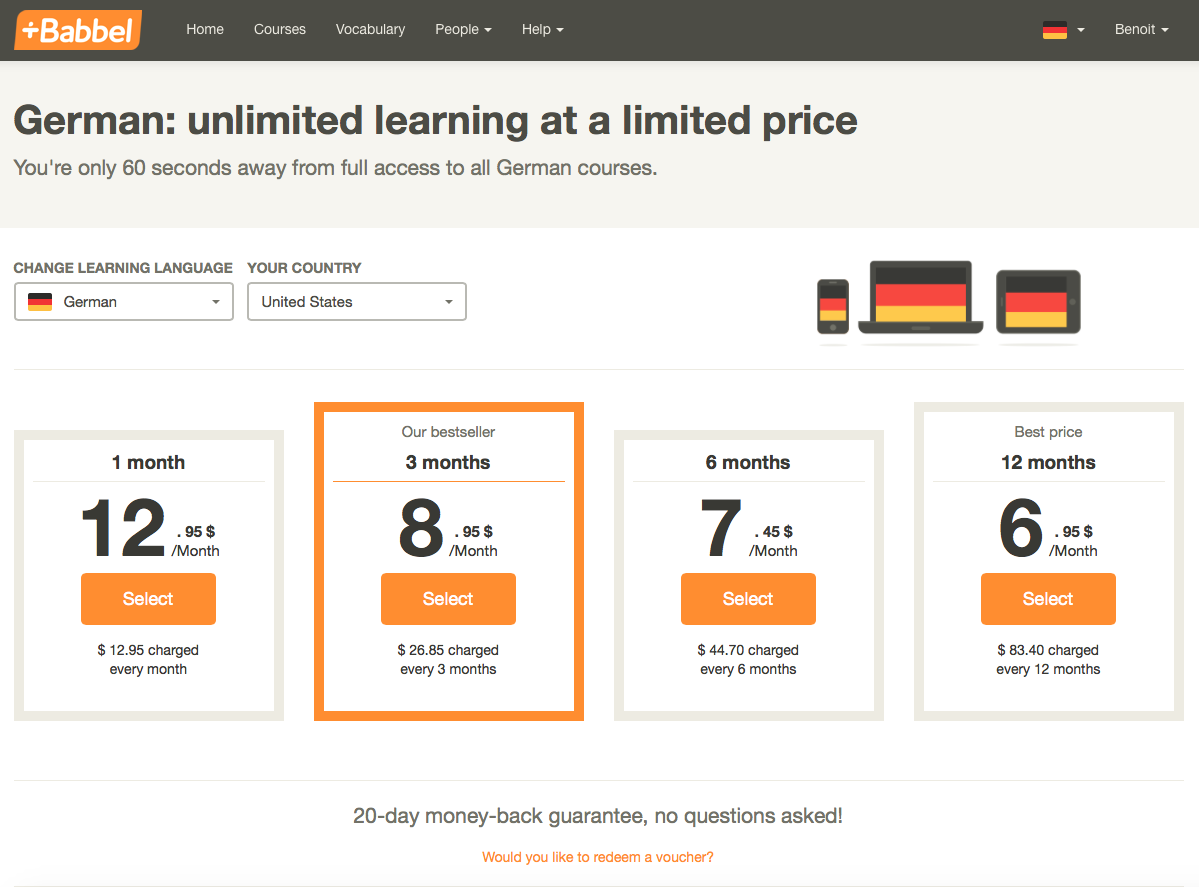Go to the Home page
This screenshot has height=887, width=1199.
(x=205, y=30)
